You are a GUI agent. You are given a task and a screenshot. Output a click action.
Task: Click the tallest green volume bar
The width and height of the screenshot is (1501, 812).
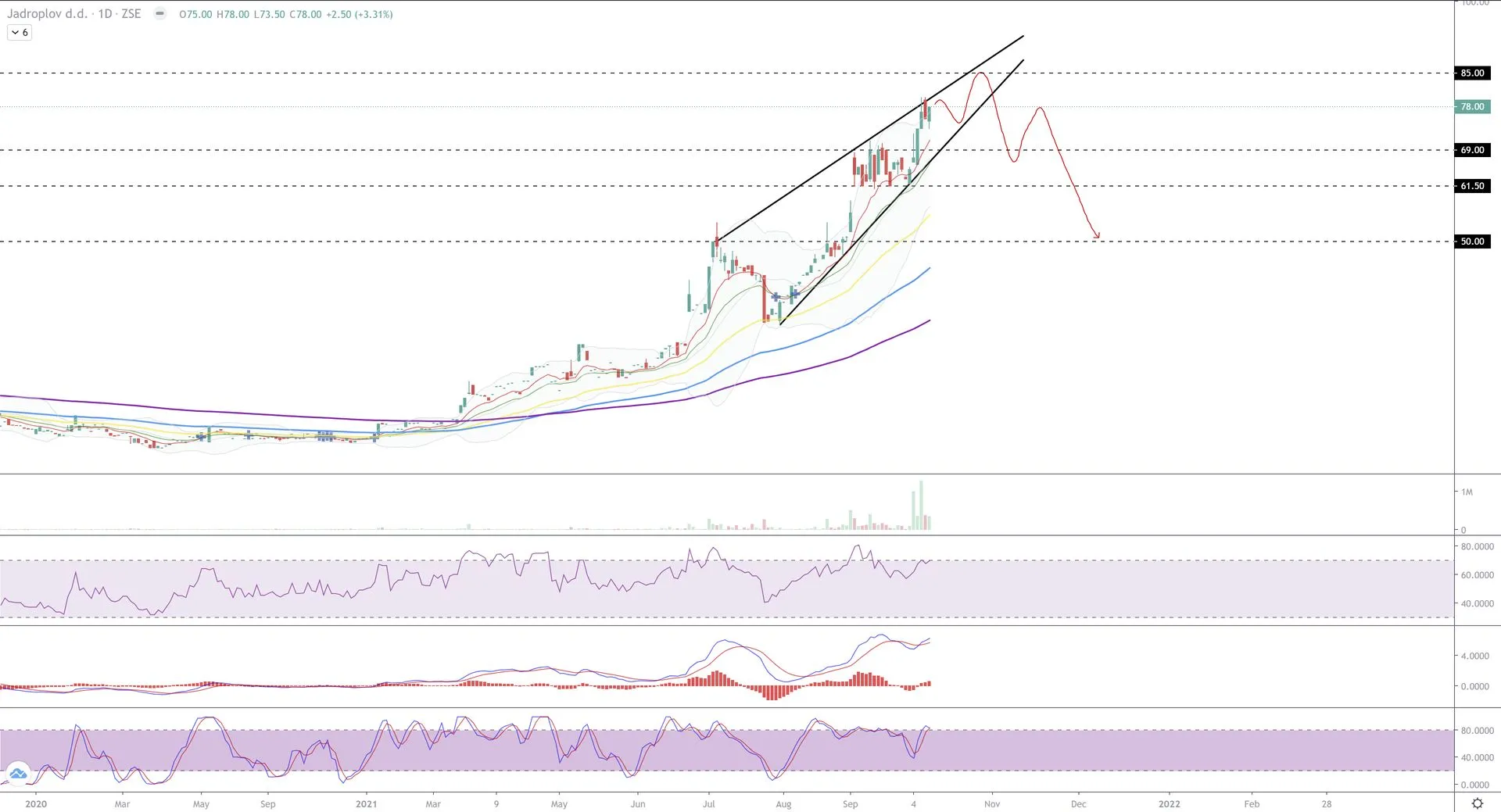[x=921, y=505]
